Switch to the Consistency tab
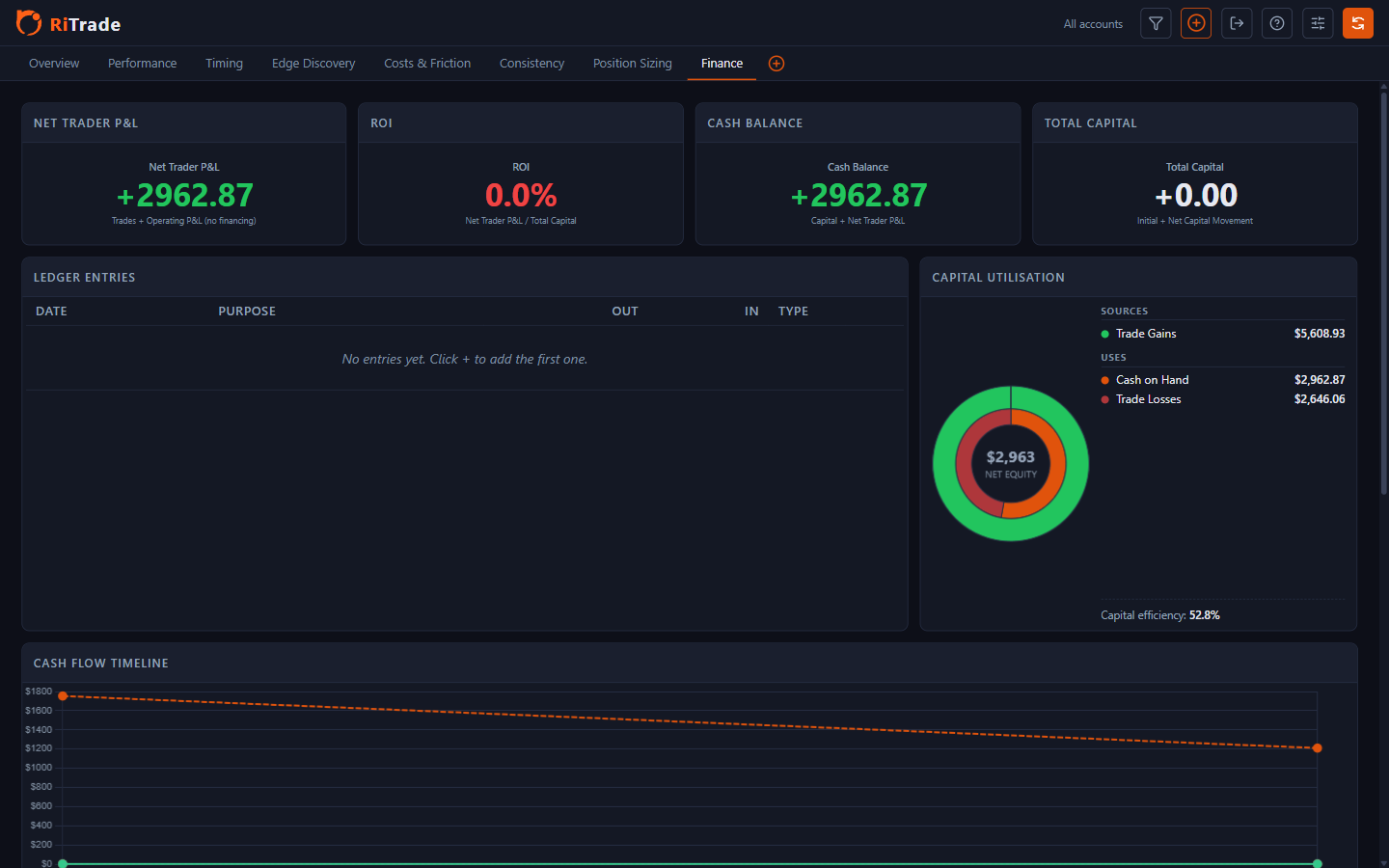Screen dimensions: 1389x868 click(531, 64)
